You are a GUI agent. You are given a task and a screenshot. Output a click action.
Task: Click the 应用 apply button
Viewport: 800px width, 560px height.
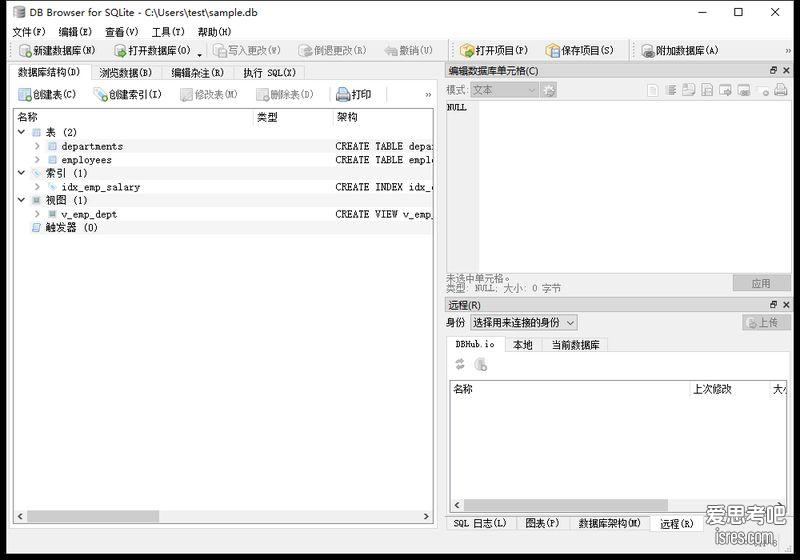pyautogui.click(x=761, y=283)
